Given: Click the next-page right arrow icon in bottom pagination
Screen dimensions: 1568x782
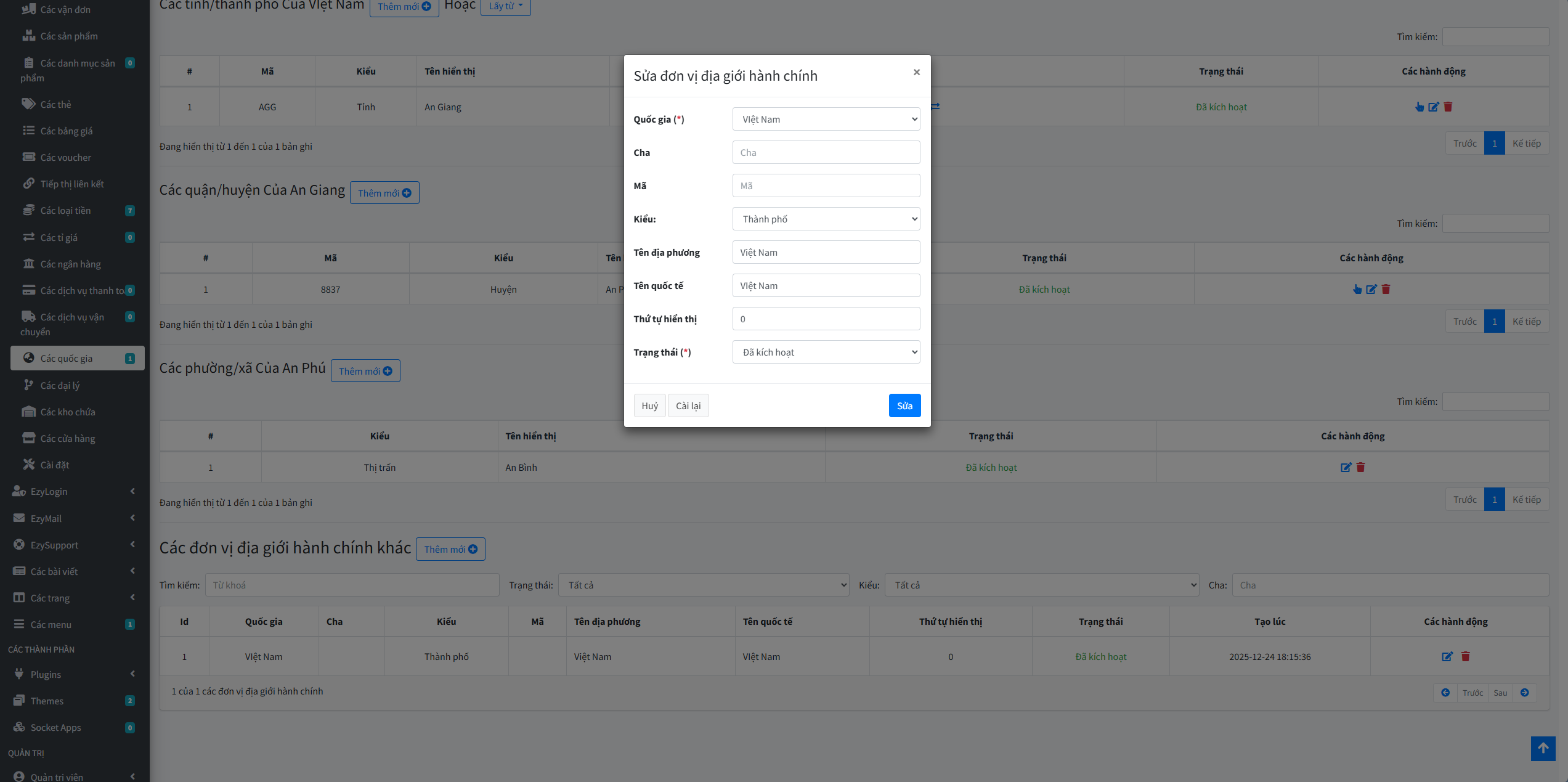Looking at the screenshot, I should coord(1524,693).
